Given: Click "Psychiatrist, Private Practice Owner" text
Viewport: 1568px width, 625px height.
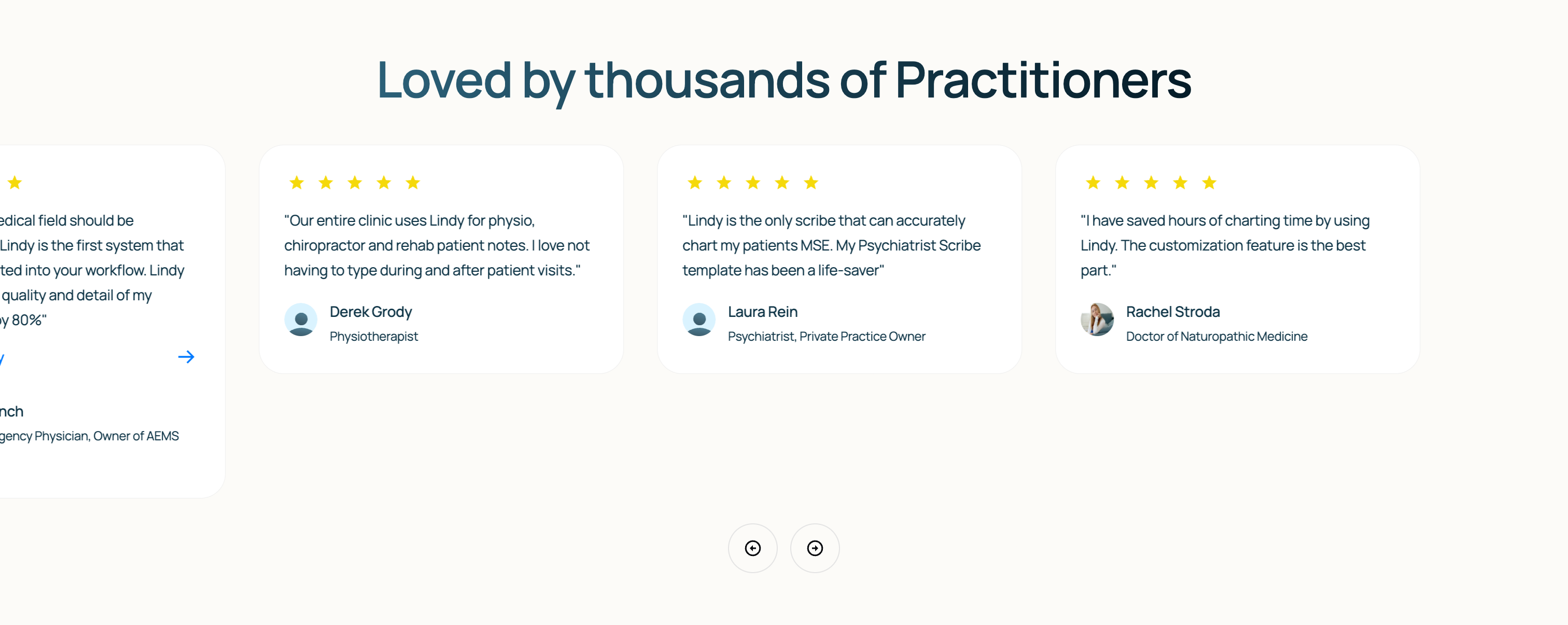Looking at the screenshot, I should 826,336.
